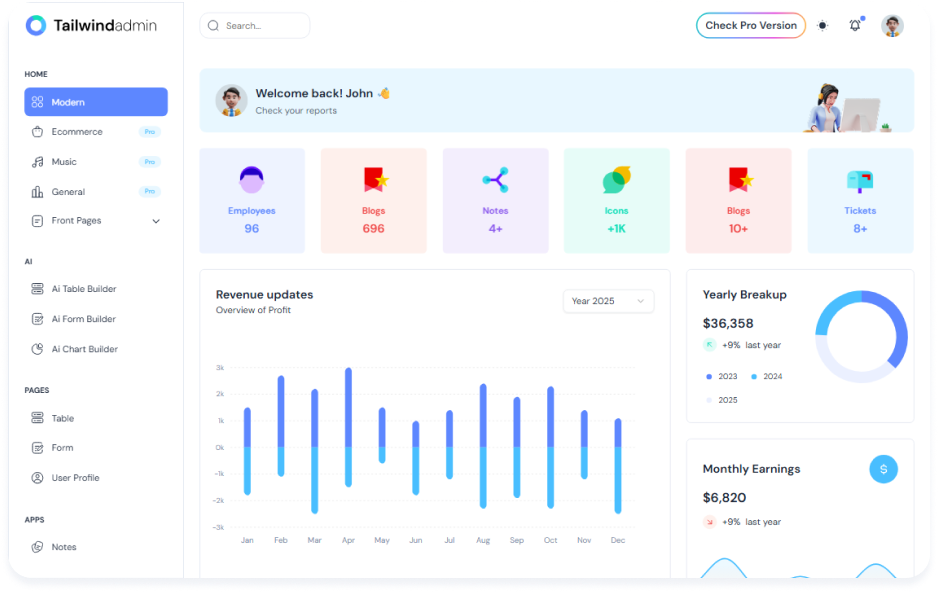Click the Check Pro Version button
Viewport: 938px width, 593px height.
751,25
